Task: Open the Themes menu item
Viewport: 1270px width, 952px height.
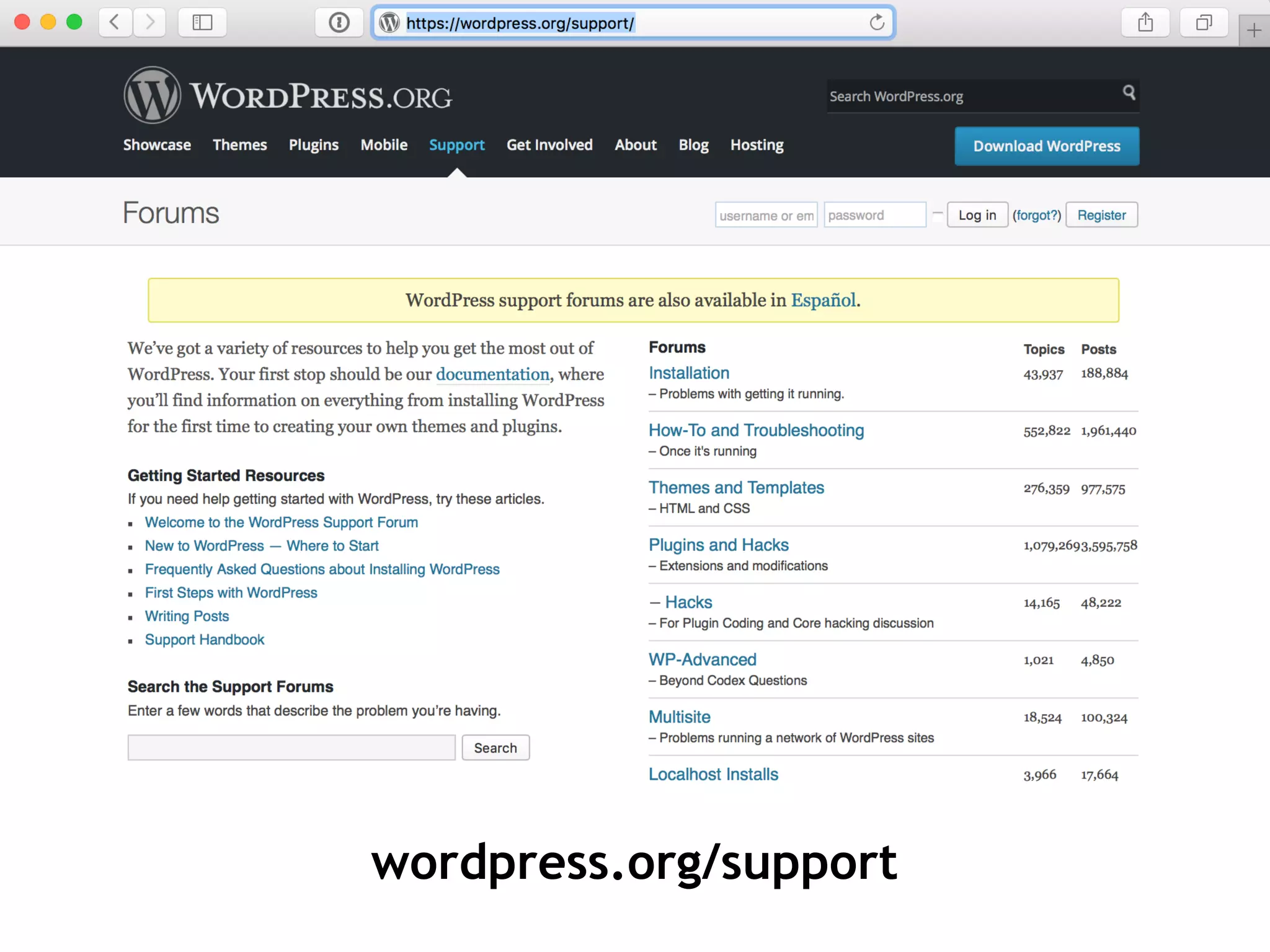Action: click(239, 145)
